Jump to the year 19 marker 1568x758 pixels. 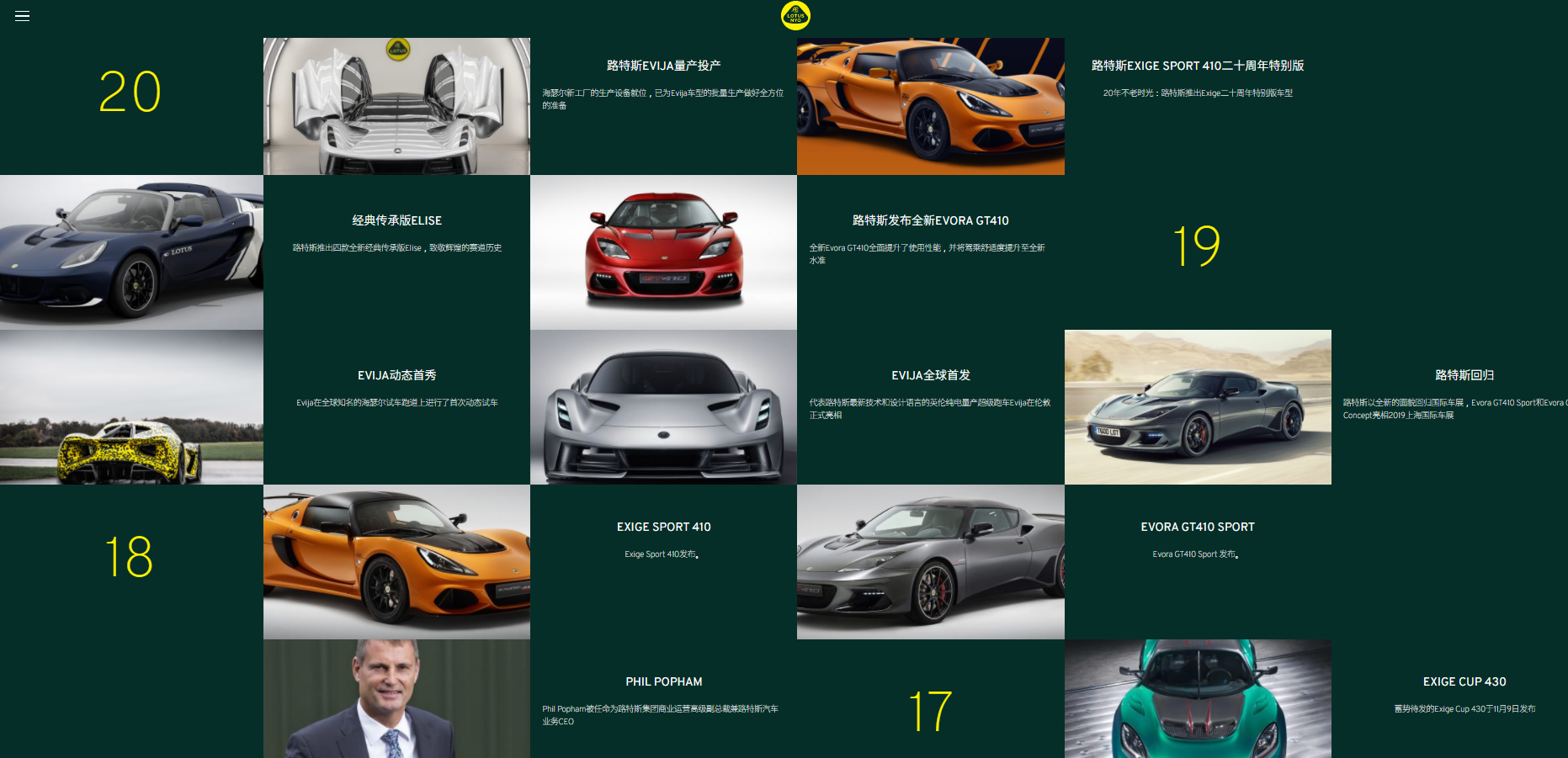point(1196,246)
